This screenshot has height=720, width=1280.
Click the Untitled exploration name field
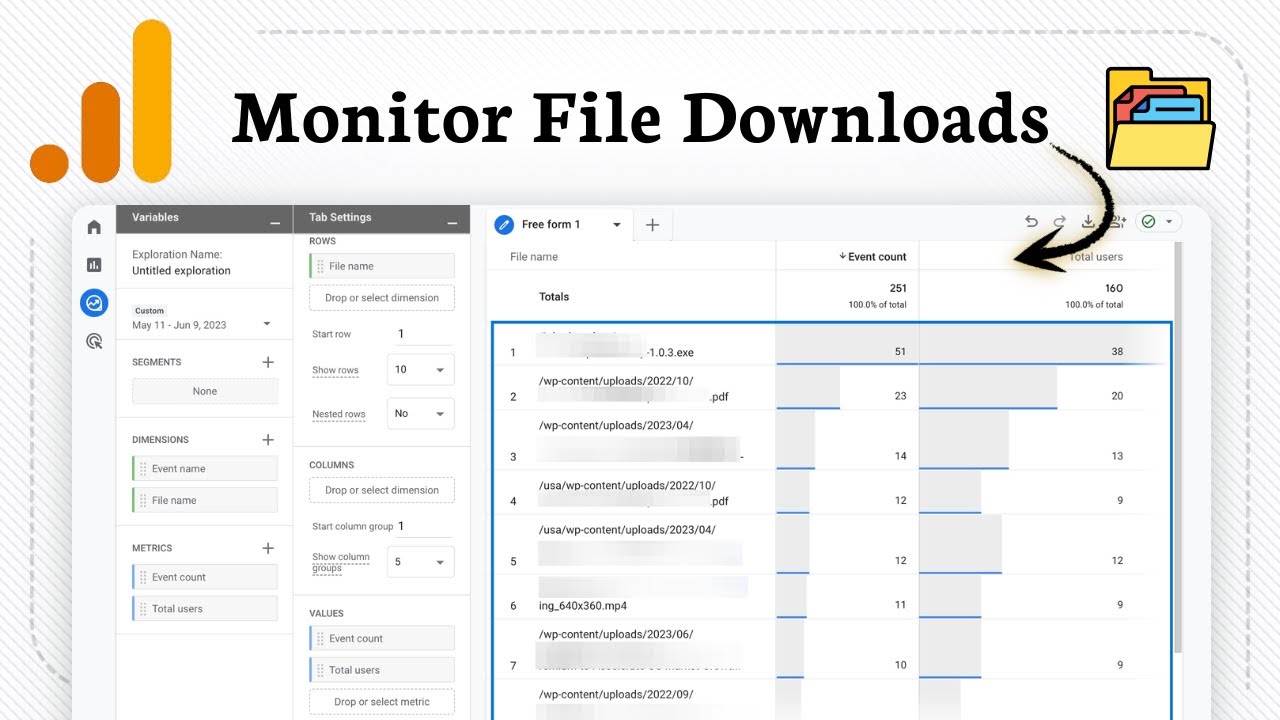pyautogui.click(x=181, y=271)
